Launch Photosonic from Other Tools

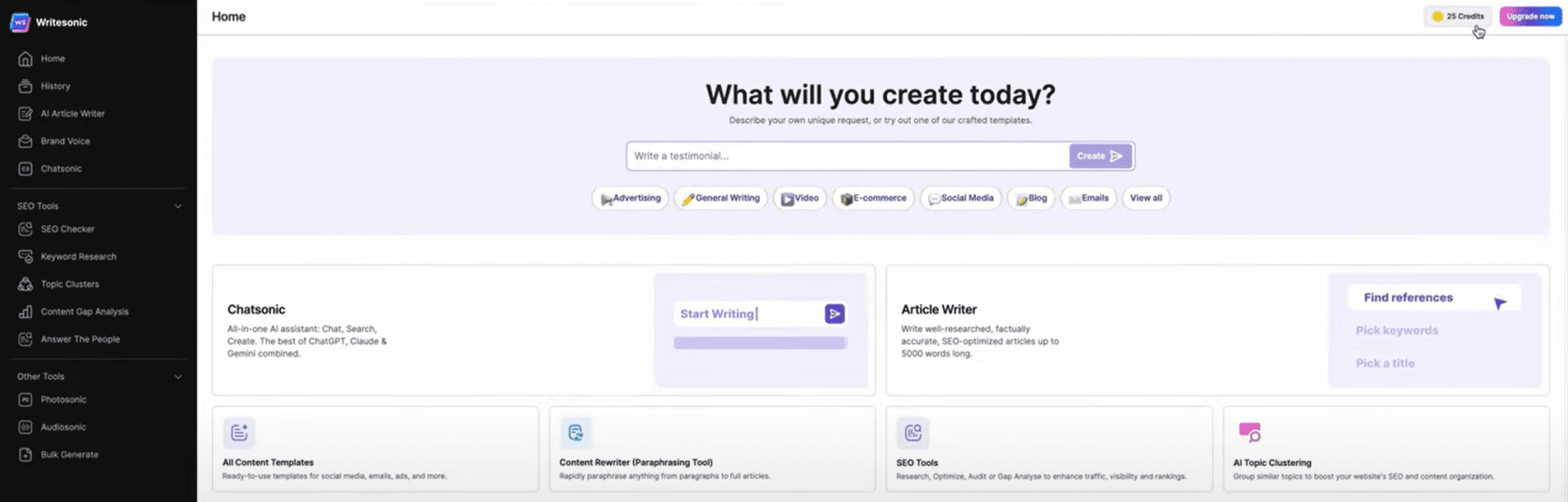click(x=63, y=400)
